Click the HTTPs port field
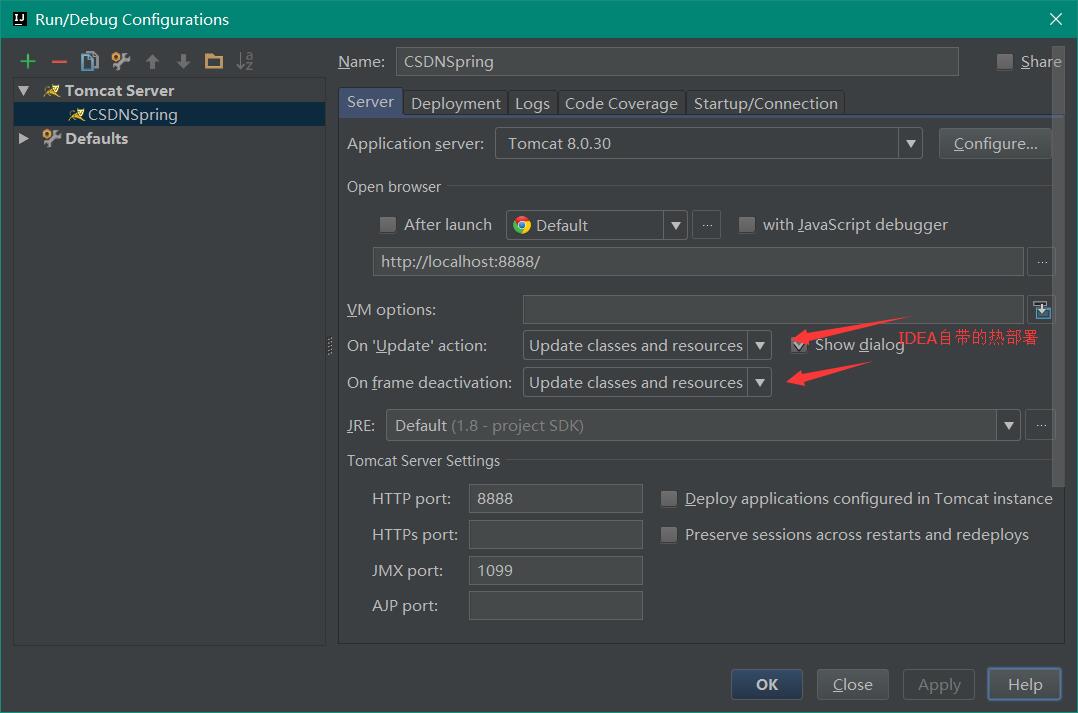 pos(556,534)
